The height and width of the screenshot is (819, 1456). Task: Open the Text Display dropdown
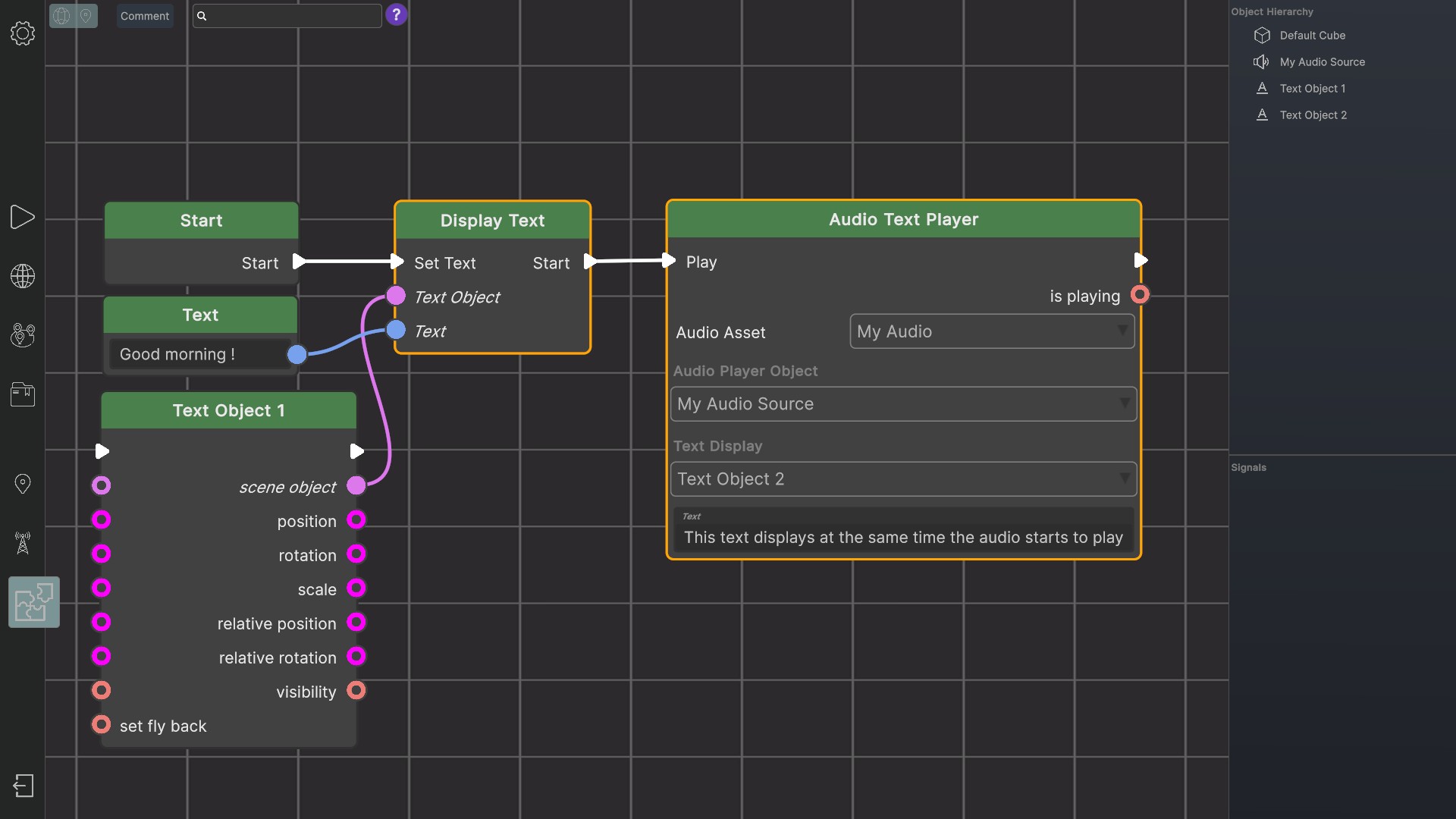(x=903, y=479)
